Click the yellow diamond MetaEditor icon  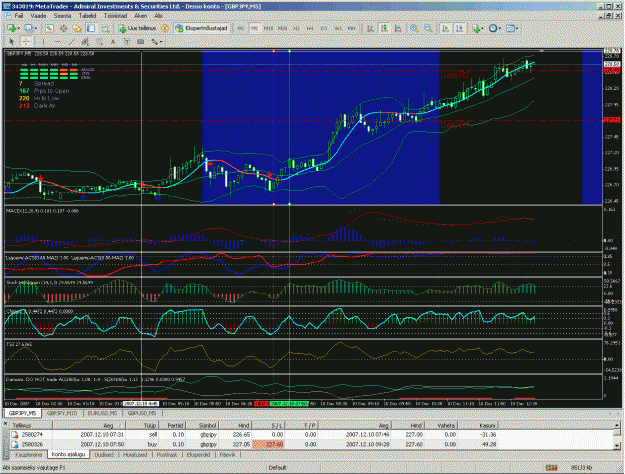point(165,28)
